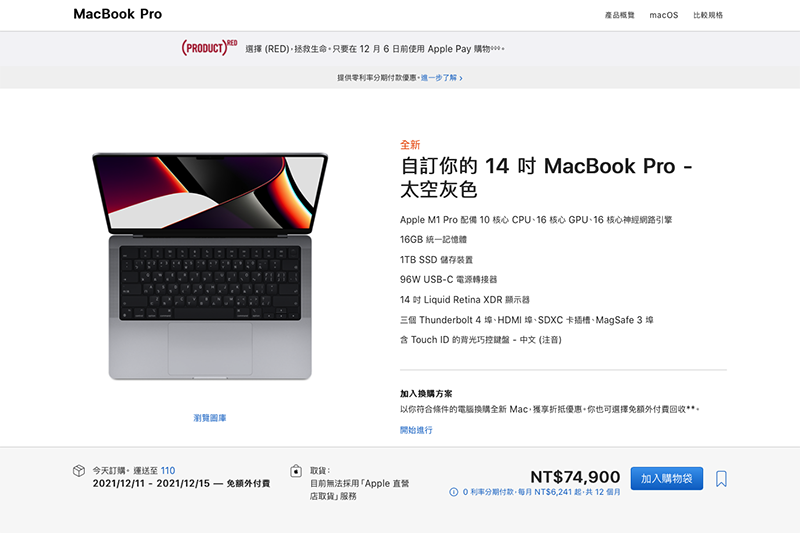Click the MacBook Pro product image
This screenshot has height=533, width=800.
coord(210,266)
